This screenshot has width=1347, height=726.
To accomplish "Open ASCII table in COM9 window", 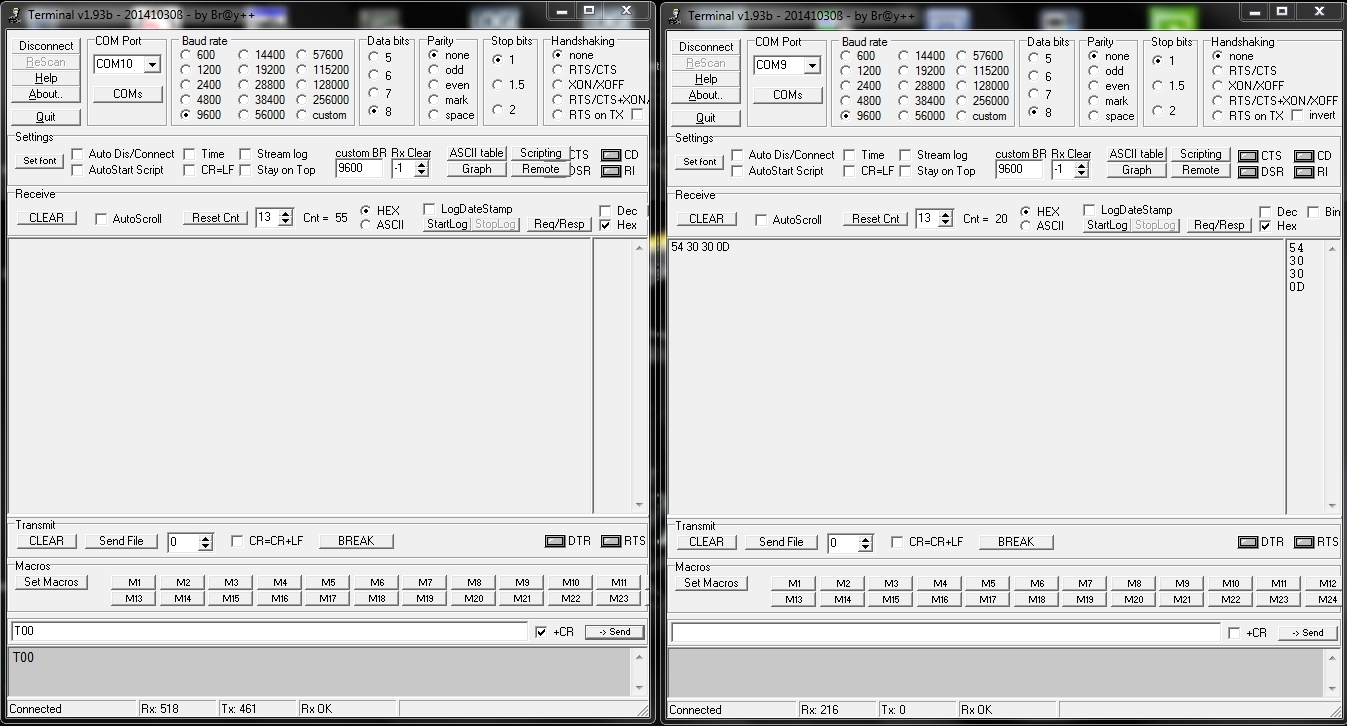I will pyautogui.click(x=1137, y=154).
